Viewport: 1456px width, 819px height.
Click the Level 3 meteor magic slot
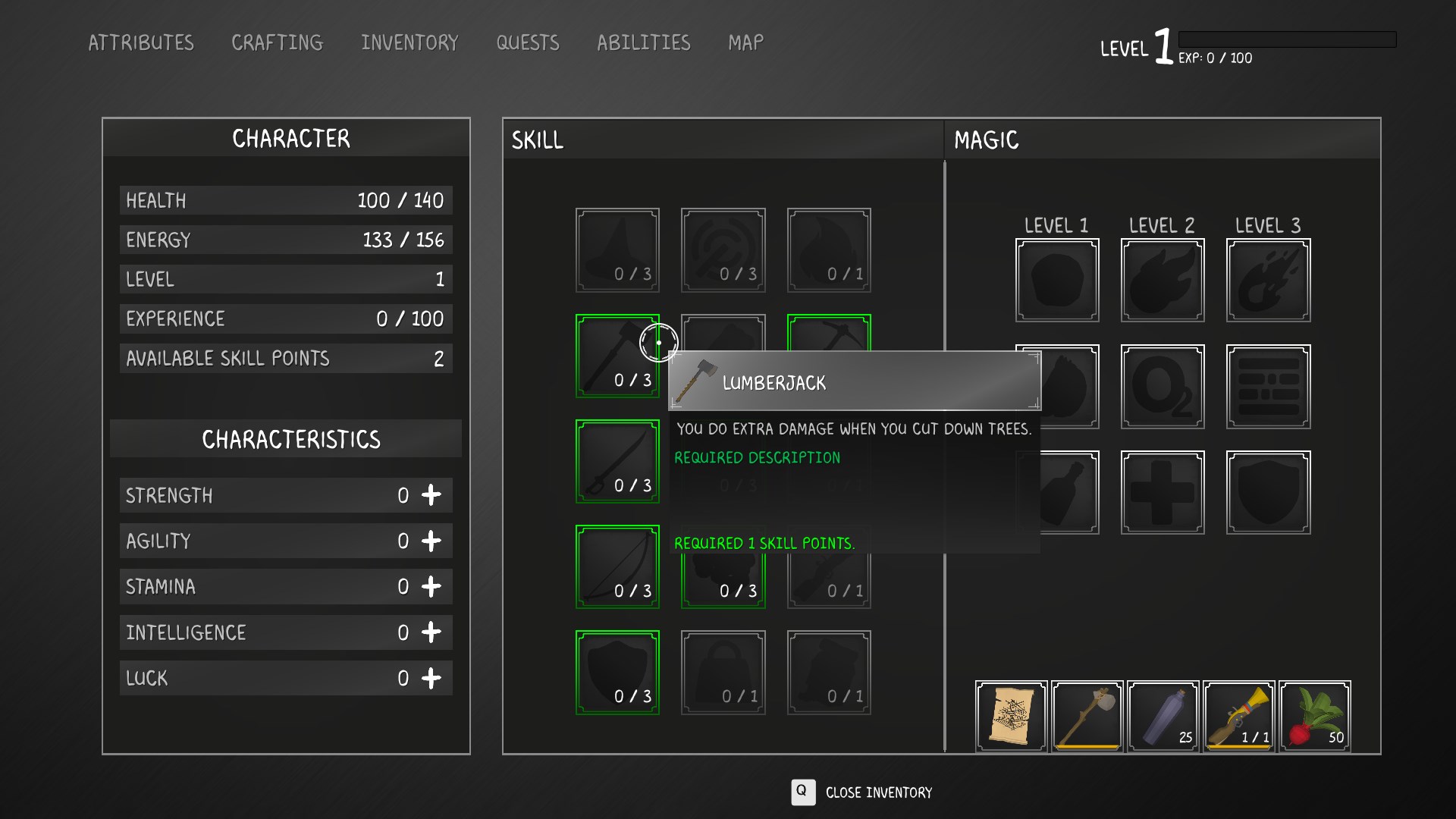[1268, 281]
